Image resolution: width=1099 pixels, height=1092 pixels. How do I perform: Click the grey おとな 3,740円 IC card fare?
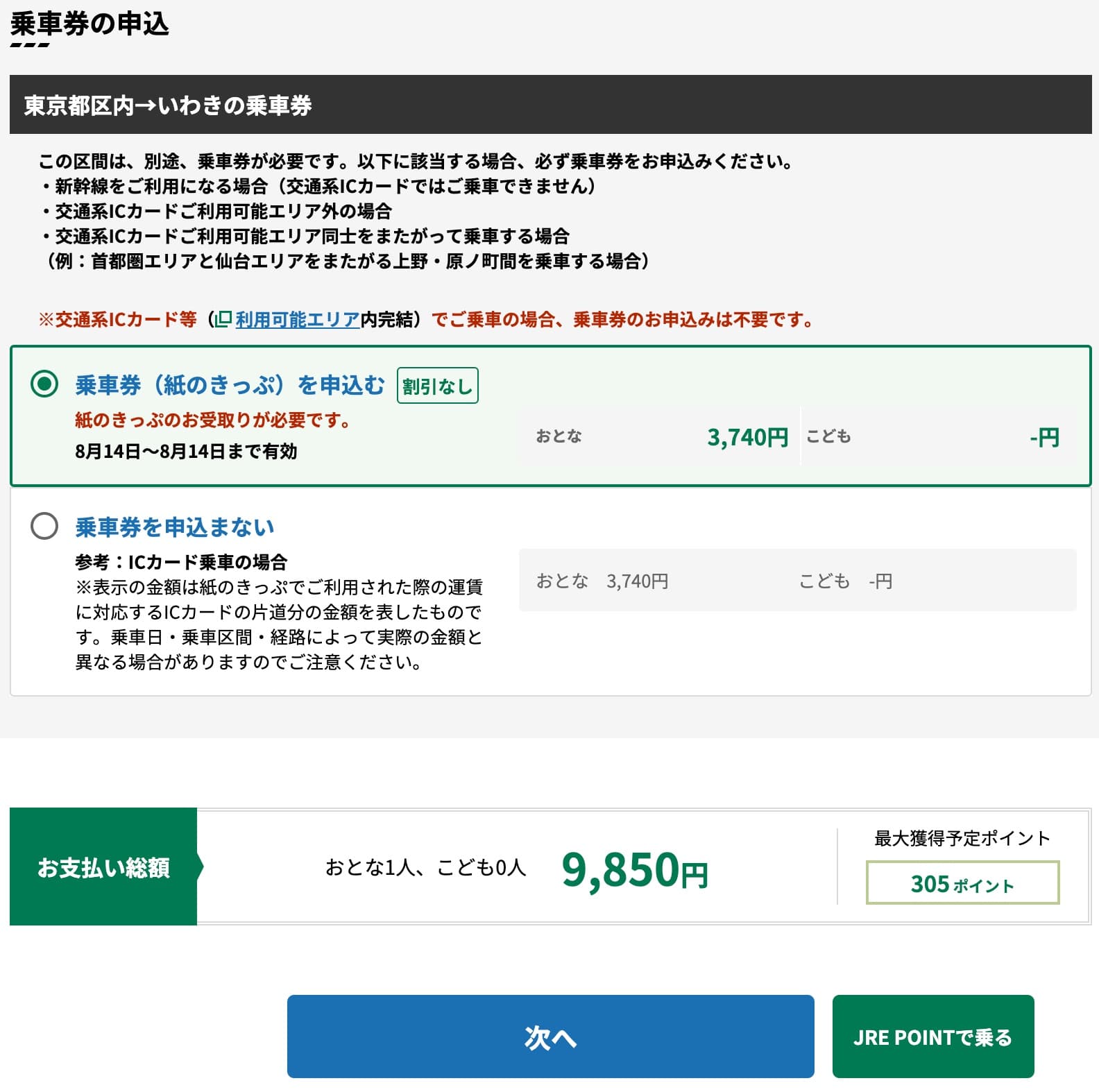pos(602,581)
